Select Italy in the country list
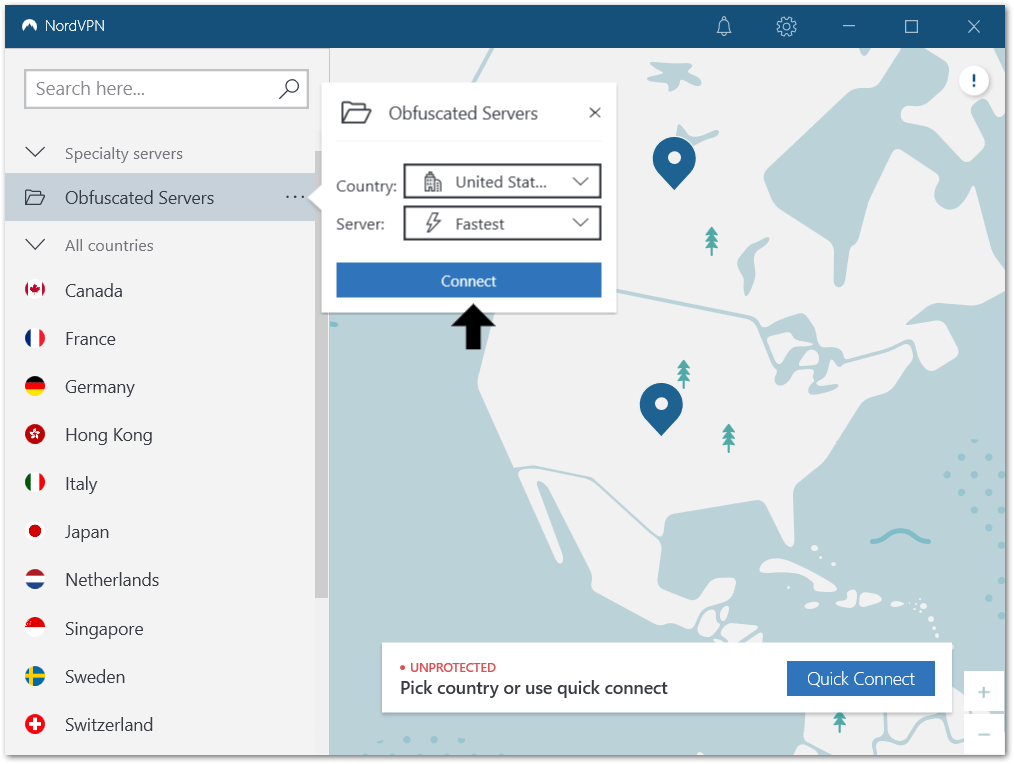The width and height of the screenshot is (1014, 764). pyautogui.click(x=160, y=483)
